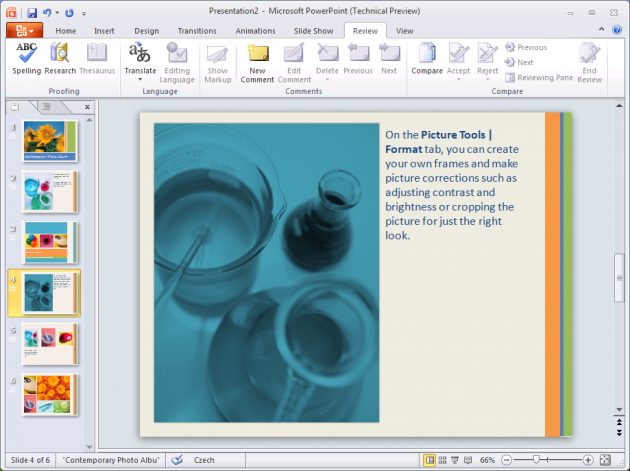The image size is (630, 471).
Task: Switch to the View tab
Action: (404, 31)
